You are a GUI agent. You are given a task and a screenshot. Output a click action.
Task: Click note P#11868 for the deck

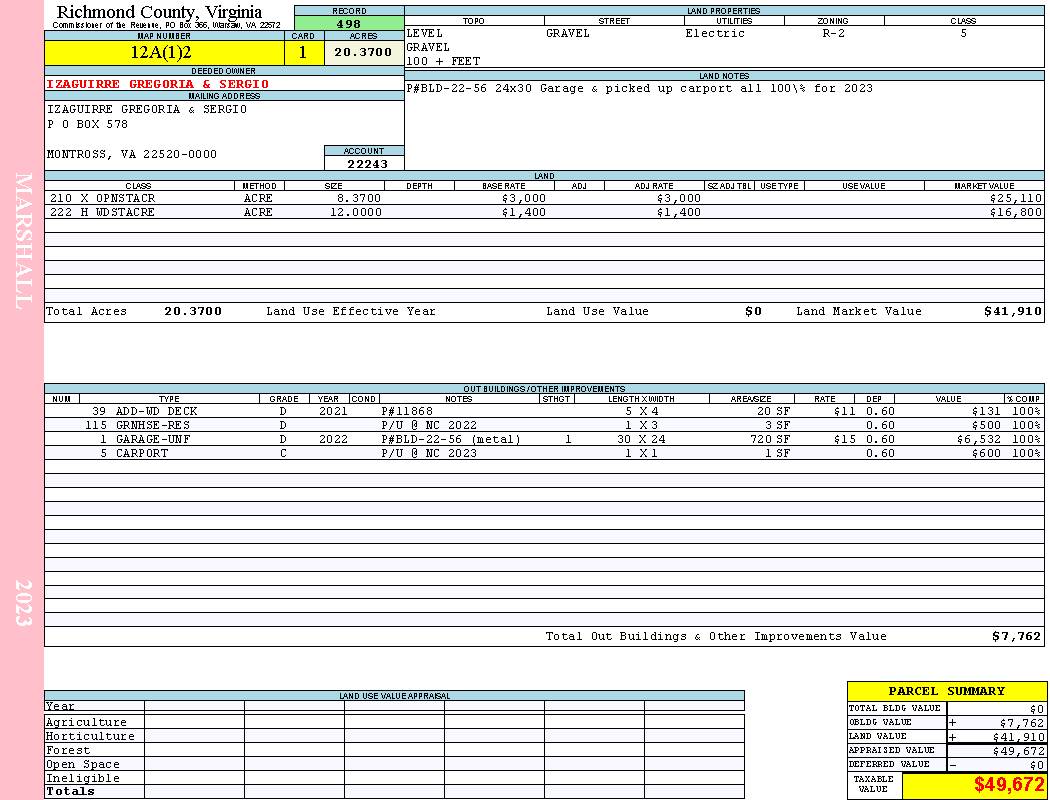click(407, 412)
